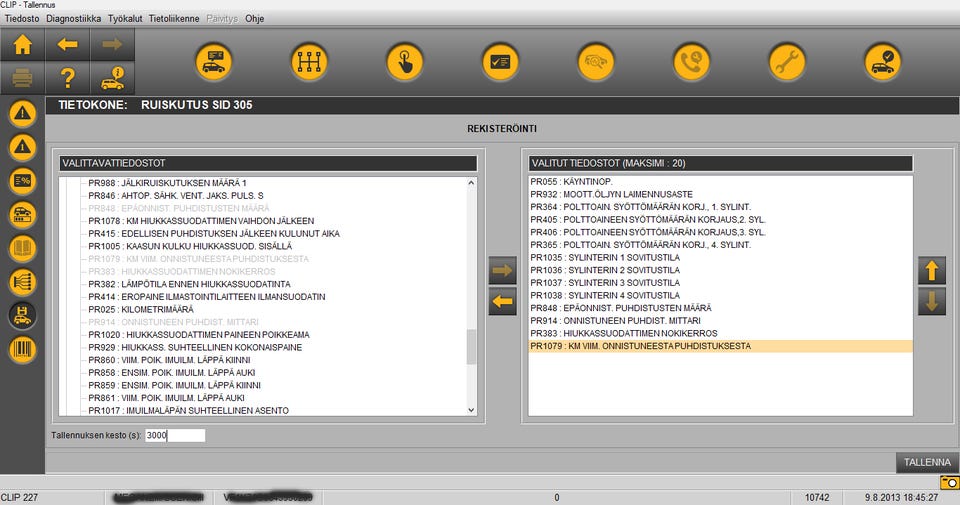Open the barcode icon in sidebar
Viewport: 960px width, 505px height.
coord(22,350)
